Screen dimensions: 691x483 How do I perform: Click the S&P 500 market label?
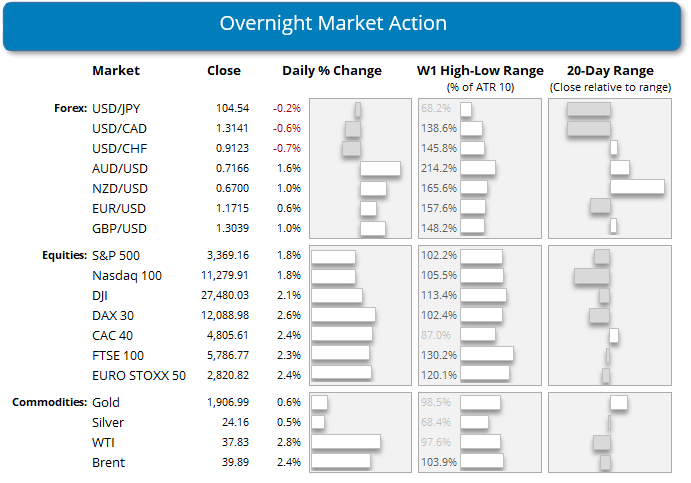(115, 255)
